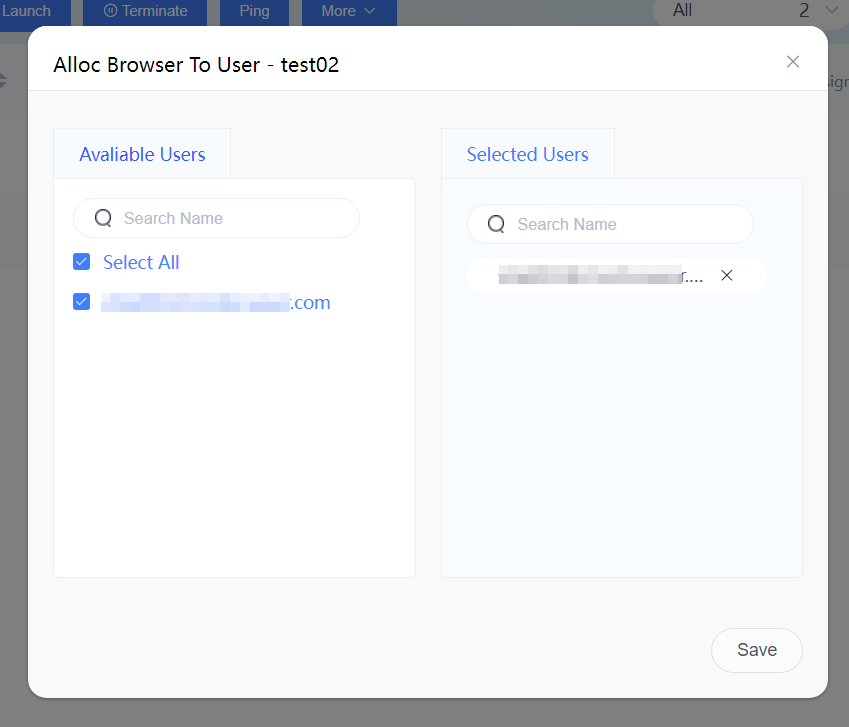Click the selected user entry chip
The height and width of the screenshot is (727, 849).
pos(600,276)
